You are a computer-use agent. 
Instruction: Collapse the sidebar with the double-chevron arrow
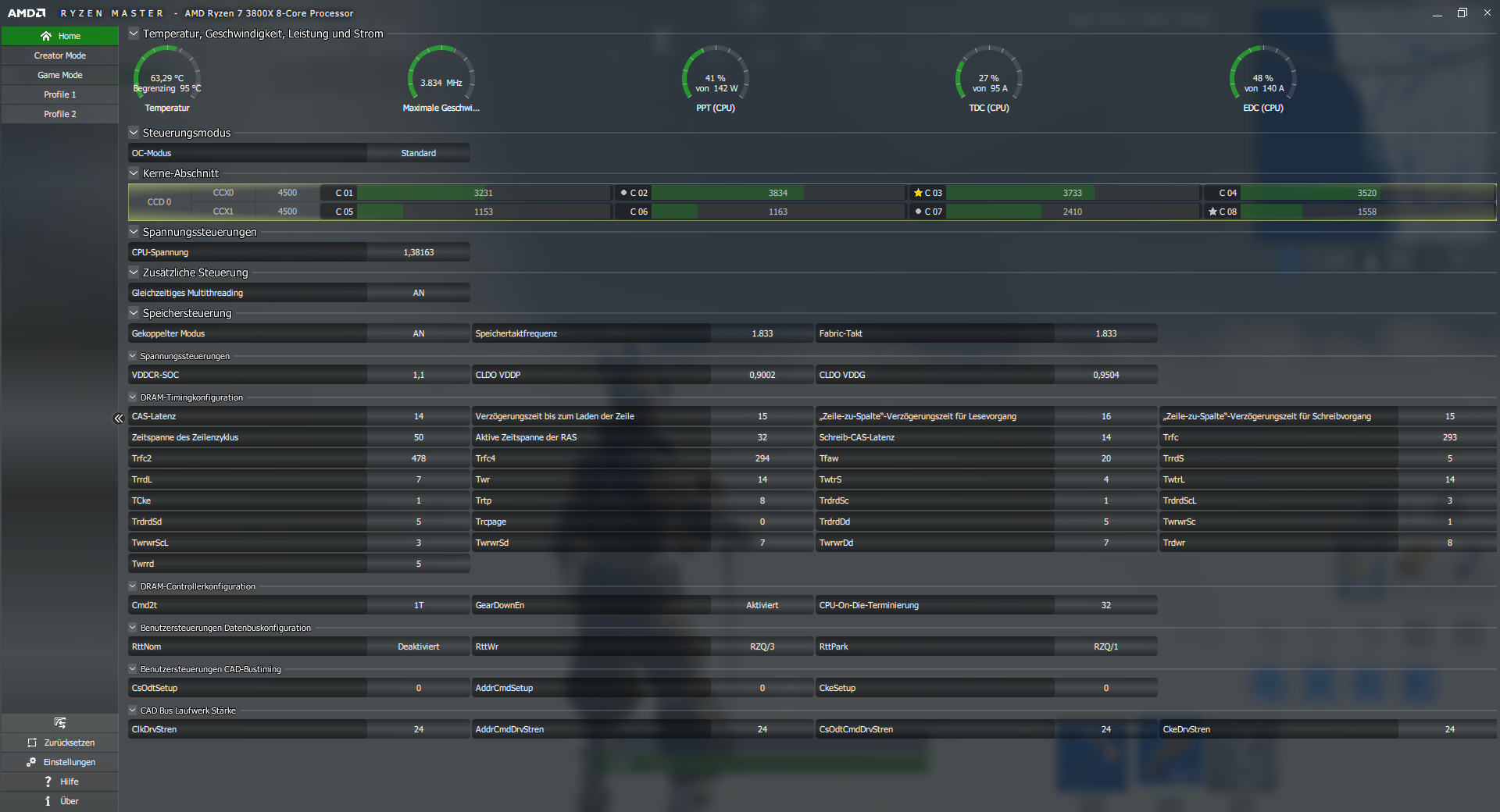click(119, 418)
